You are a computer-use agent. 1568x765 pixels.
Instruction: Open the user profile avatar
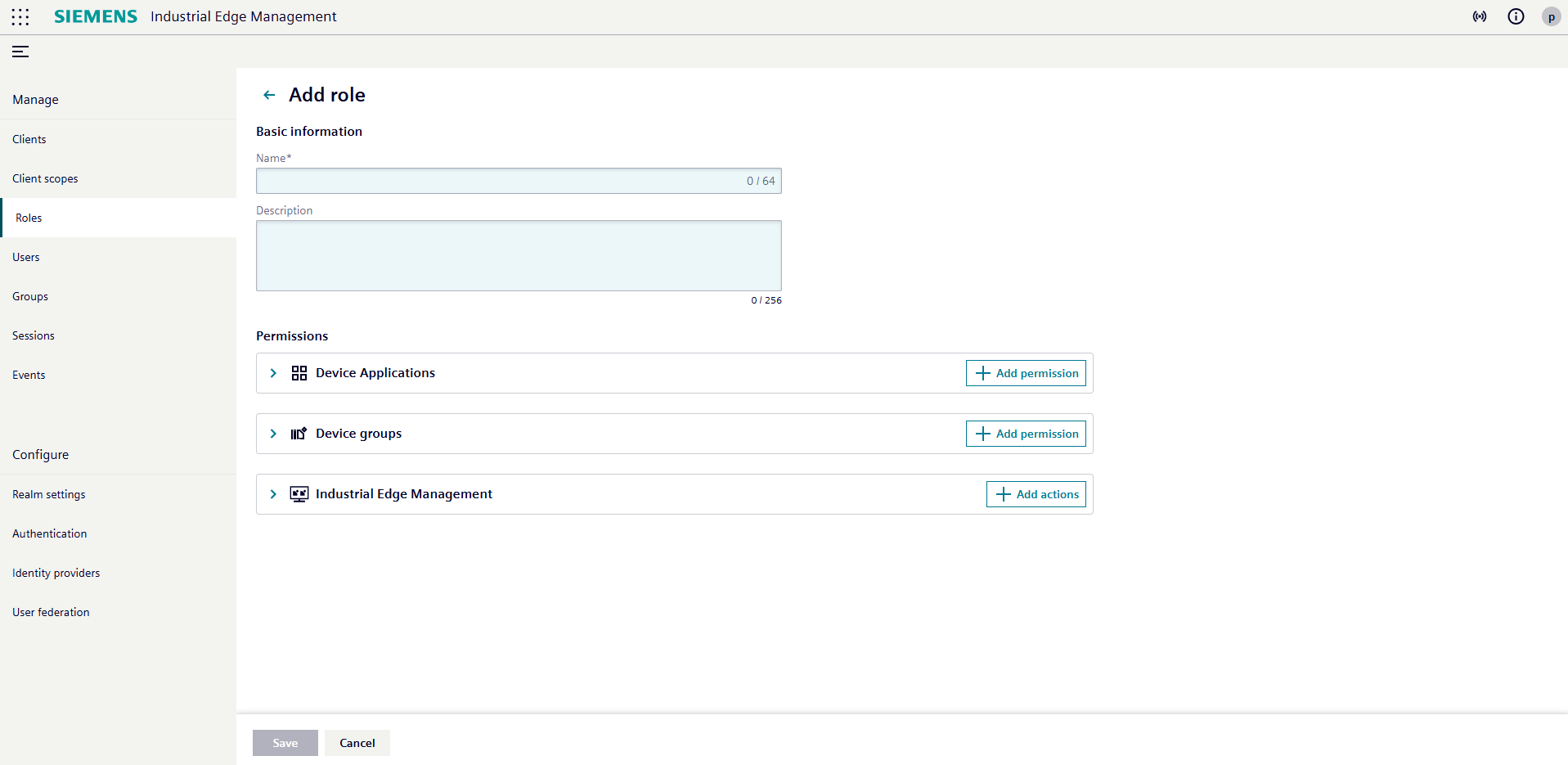(1551, 16)
